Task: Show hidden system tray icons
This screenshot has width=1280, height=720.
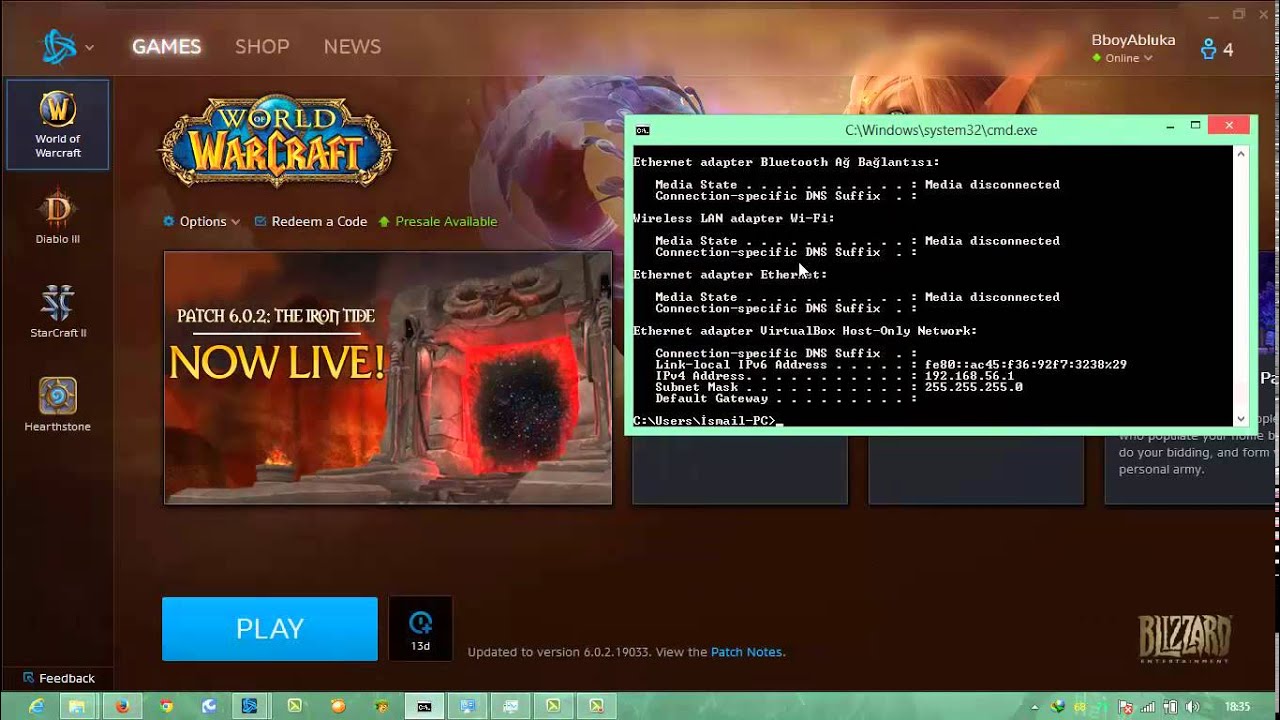Action: click(x=1035, y=707)
